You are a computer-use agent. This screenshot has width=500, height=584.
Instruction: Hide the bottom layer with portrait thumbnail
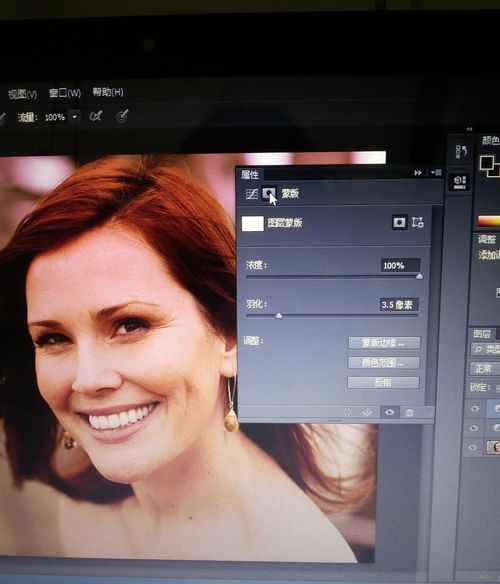coord(473,447)
